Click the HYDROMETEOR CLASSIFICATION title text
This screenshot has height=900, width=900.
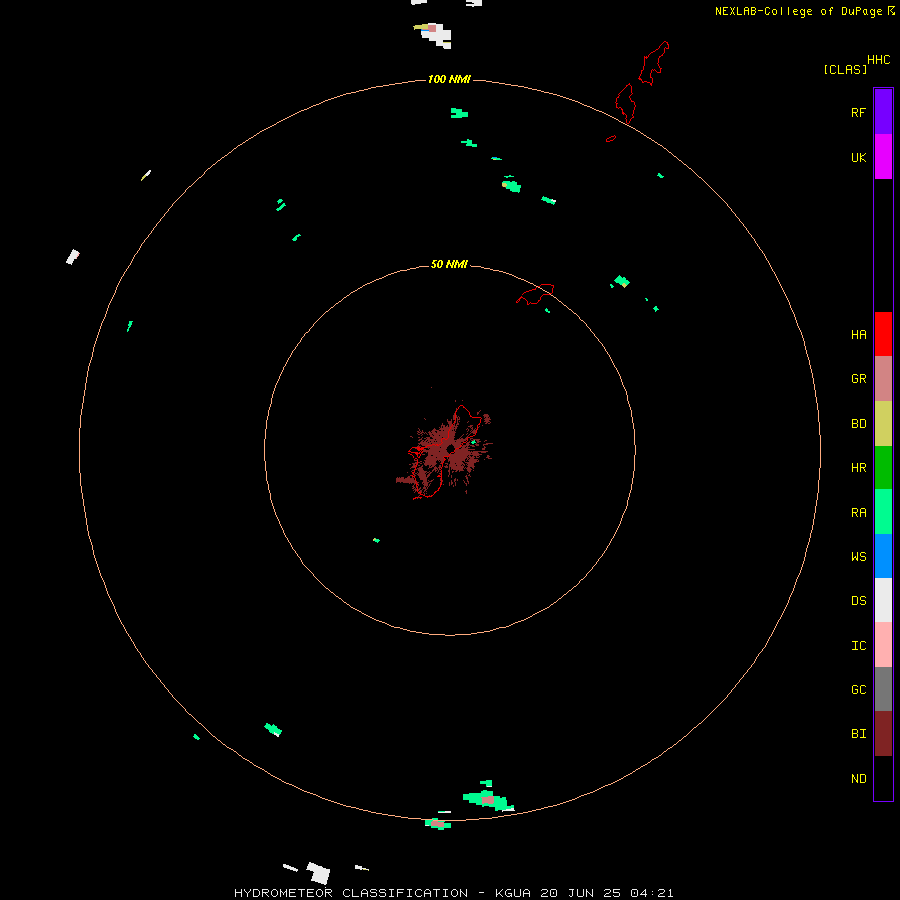coord(351,893)
